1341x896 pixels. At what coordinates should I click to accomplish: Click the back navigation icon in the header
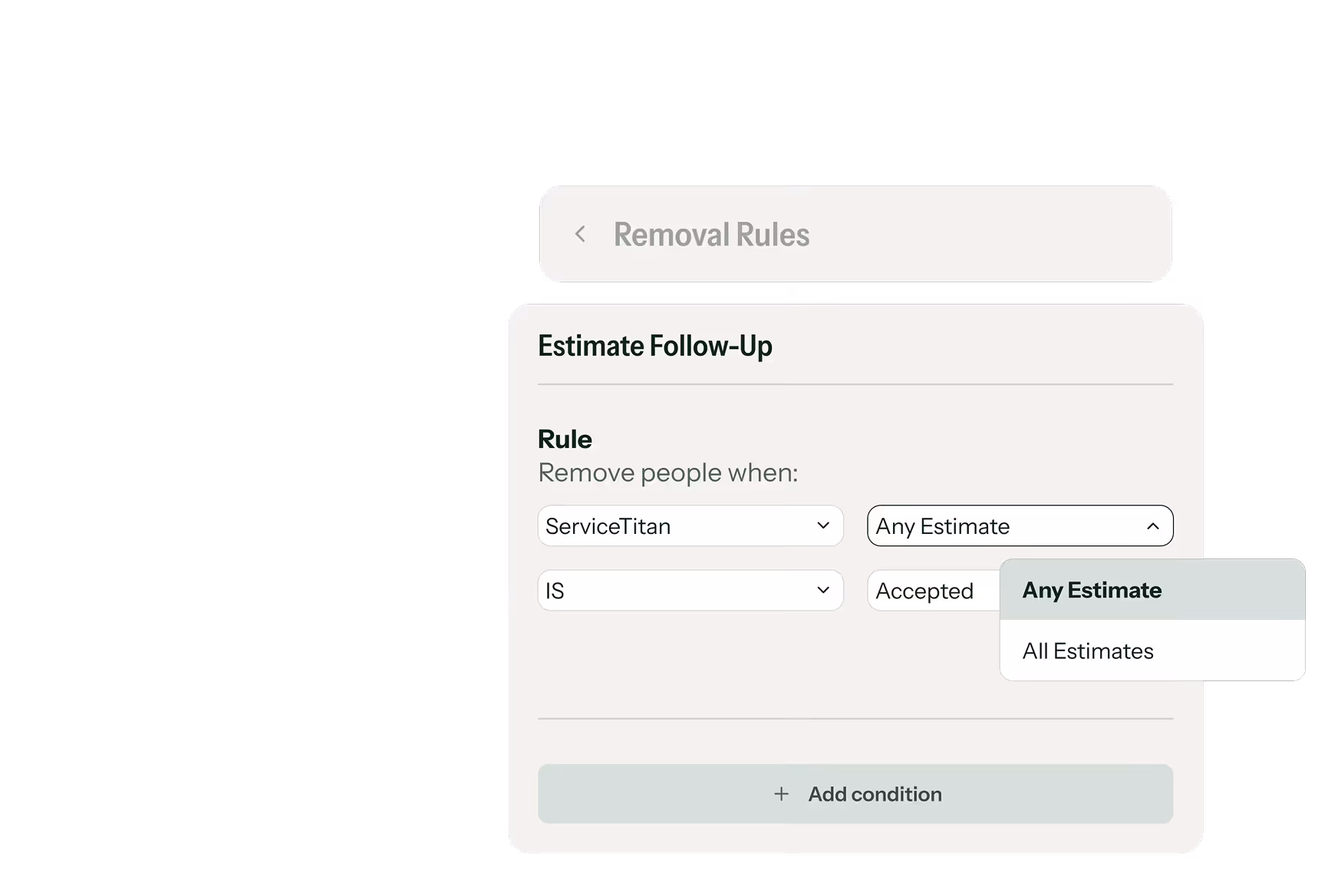click(x=581, y=234)
